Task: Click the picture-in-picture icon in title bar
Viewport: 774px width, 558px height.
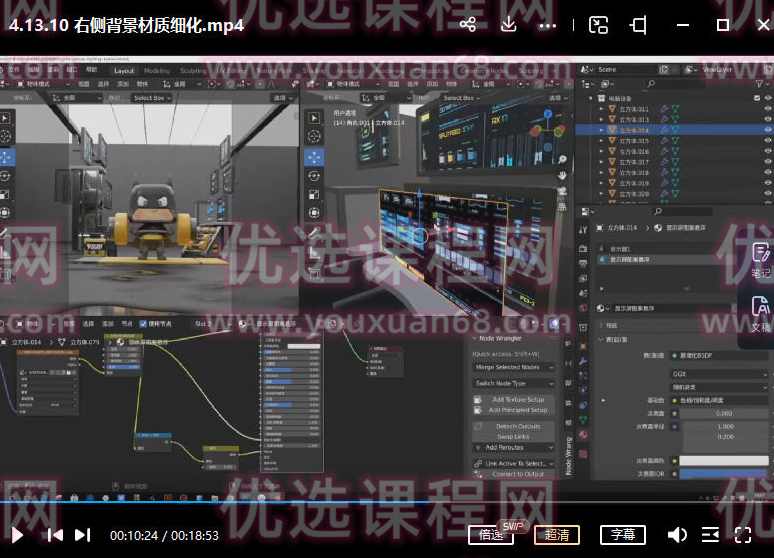Action: (x=598, y=25)
